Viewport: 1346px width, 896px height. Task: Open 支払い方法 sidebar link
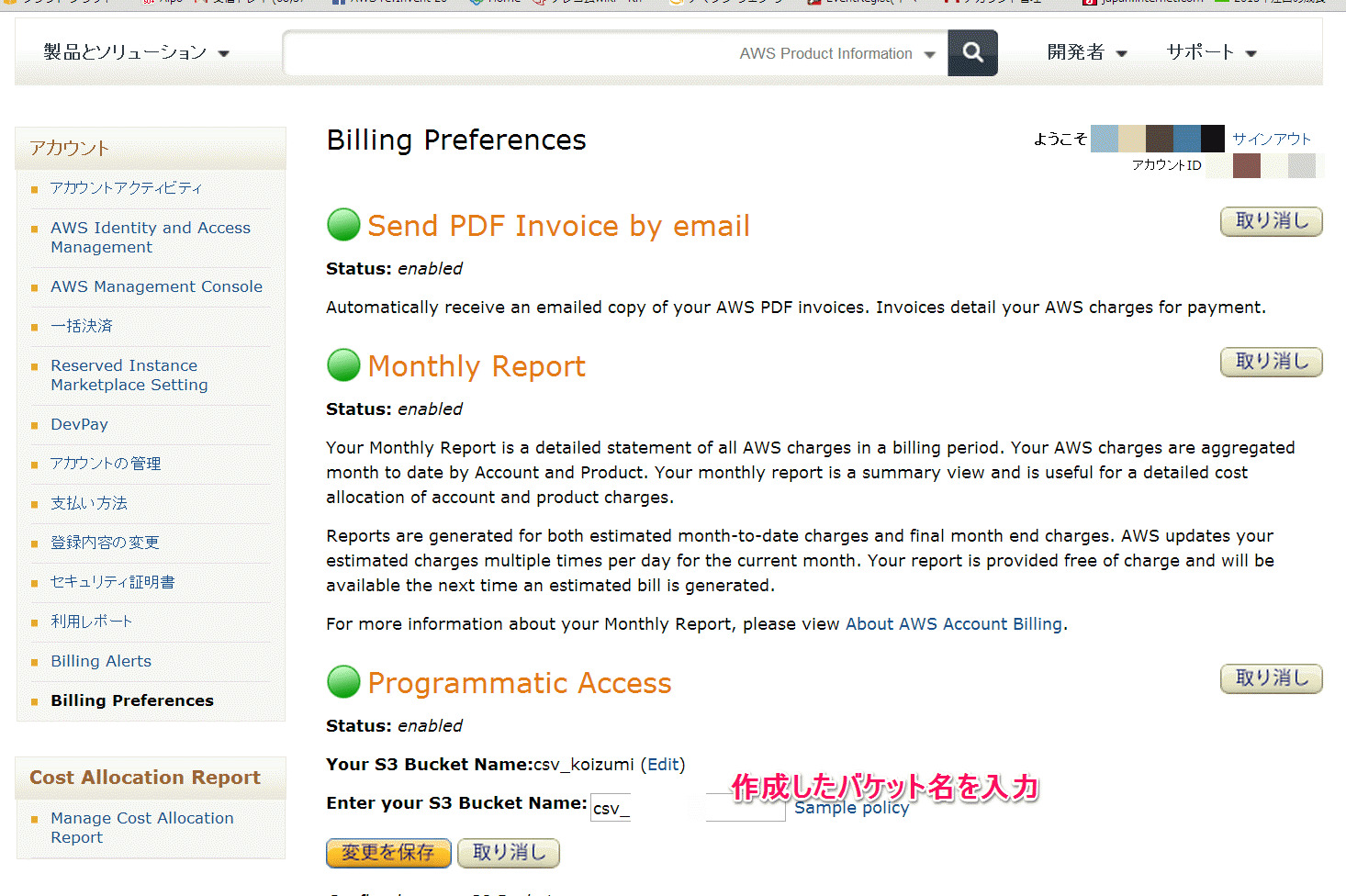[x=89, y=503]
